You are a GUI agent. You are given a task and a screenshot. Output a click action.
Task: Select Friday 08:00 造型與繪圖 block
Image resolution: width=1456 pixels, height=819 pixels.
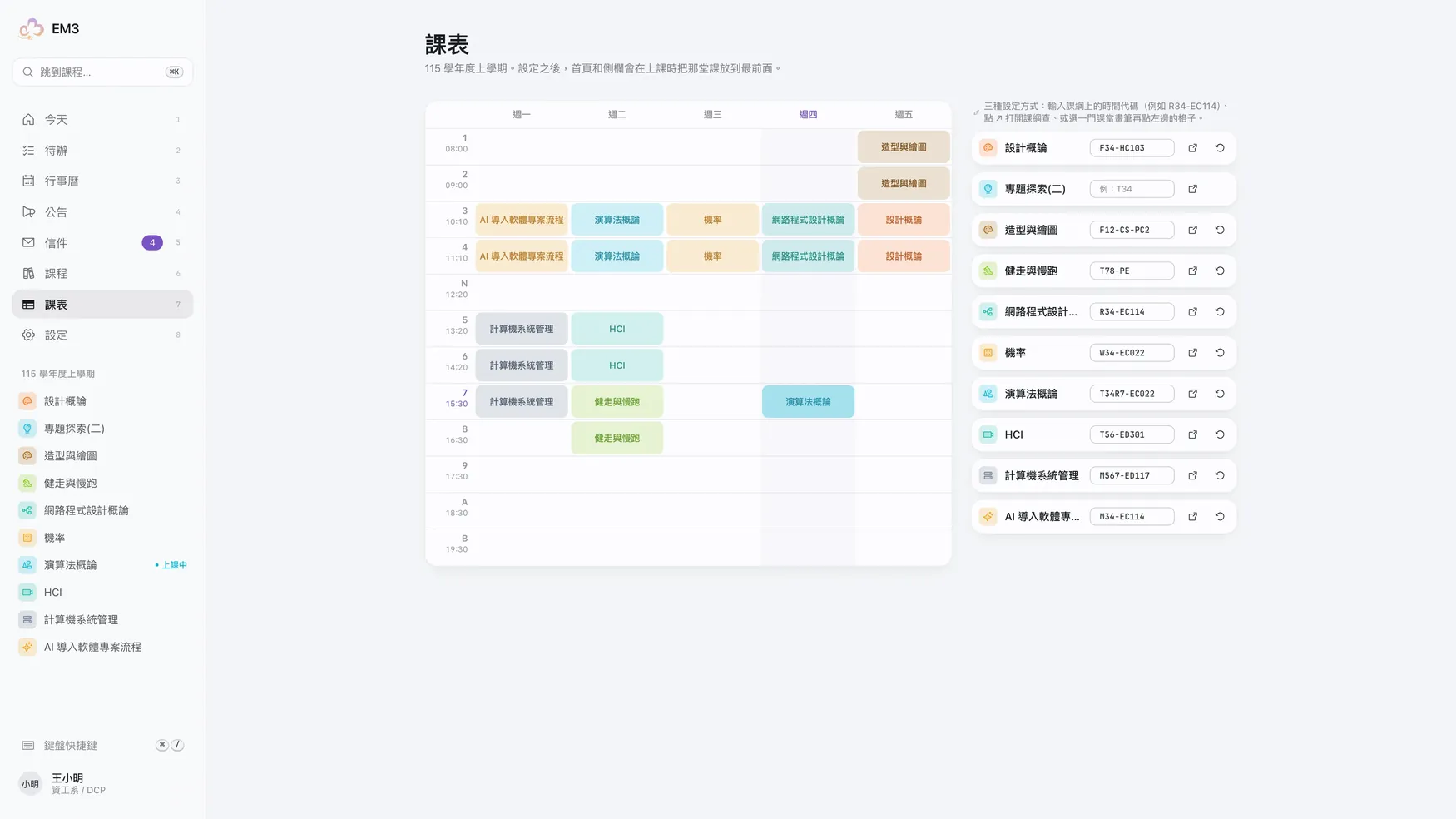click(904, 147)
